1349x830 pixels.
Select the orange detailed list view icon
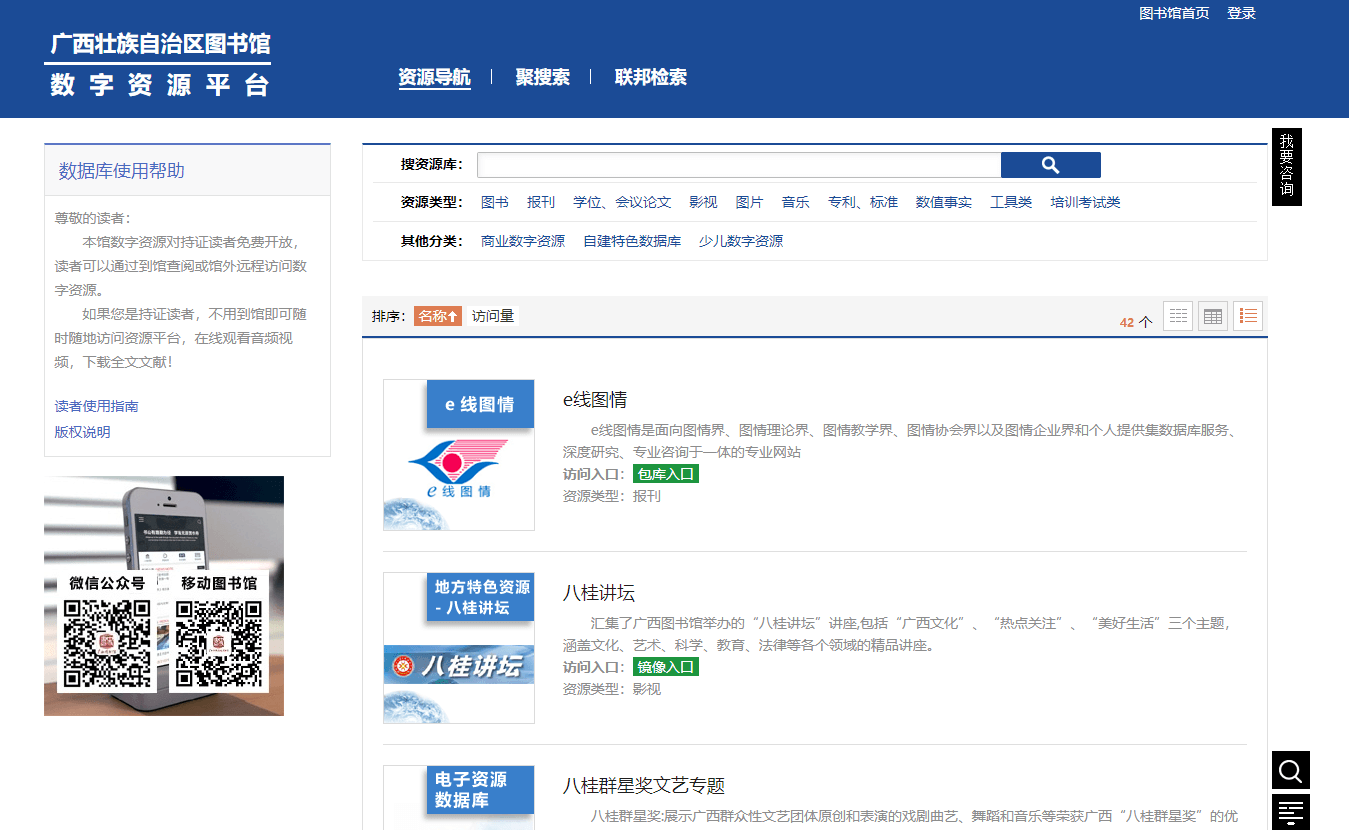pyautogui.click(x=1248, y=316)
